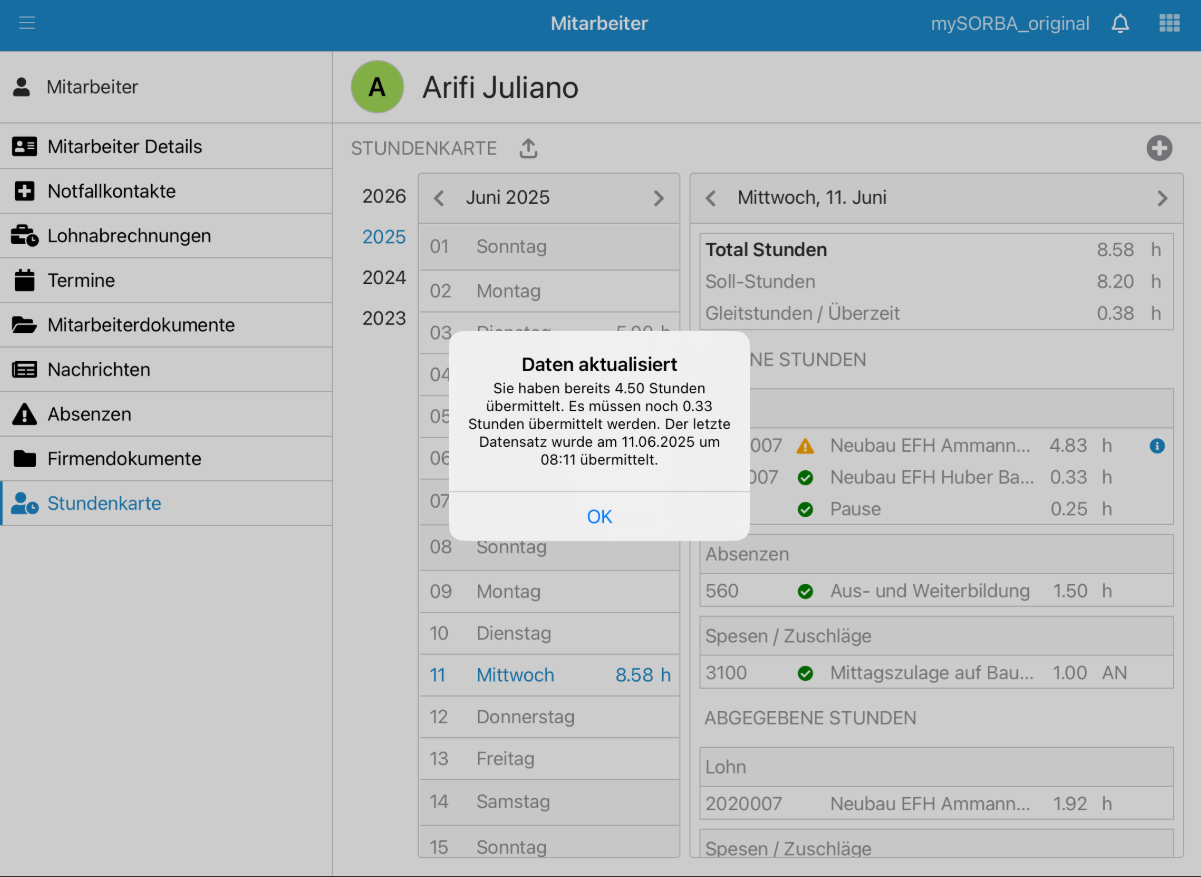This screenshot has width=1201, height=877.
Task: Select year 2024 in the year list
Action: pyautogui.click(x=384, y=278)
